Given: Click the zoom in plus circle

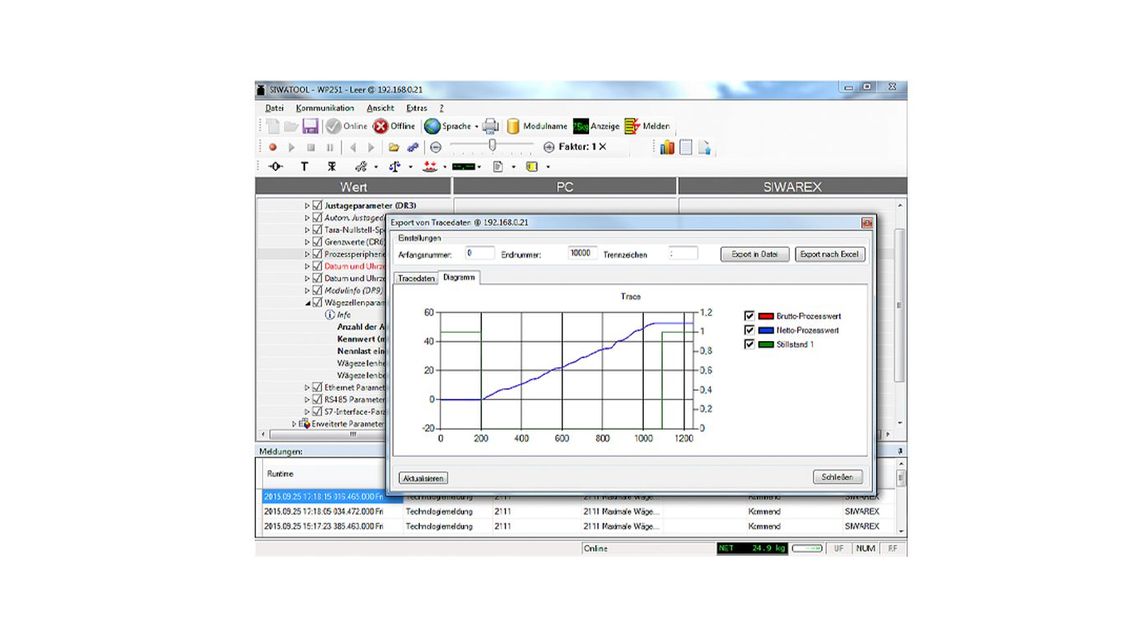Looking at the screenshot, I should click(x=549, y=147).
